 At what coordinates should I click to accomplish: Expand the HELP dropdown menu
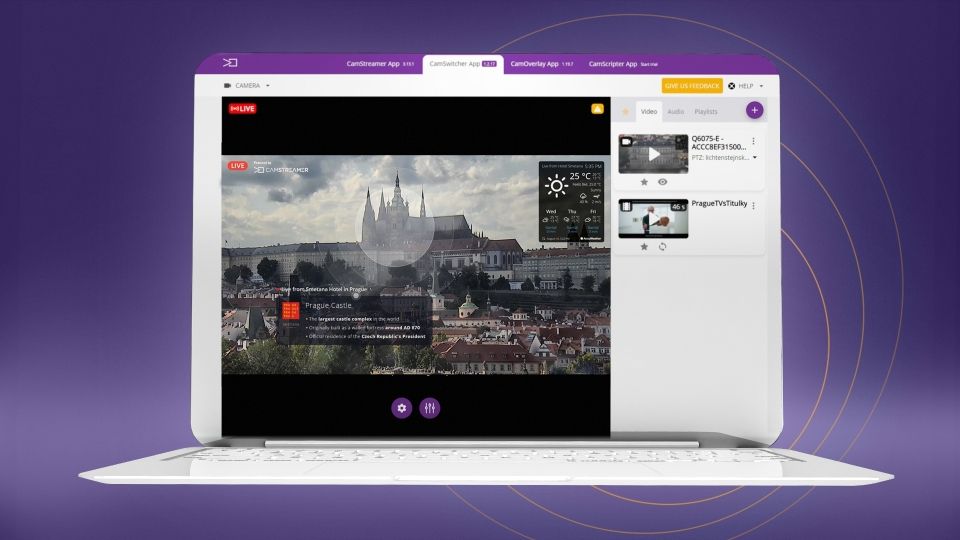tap(745, 86)
